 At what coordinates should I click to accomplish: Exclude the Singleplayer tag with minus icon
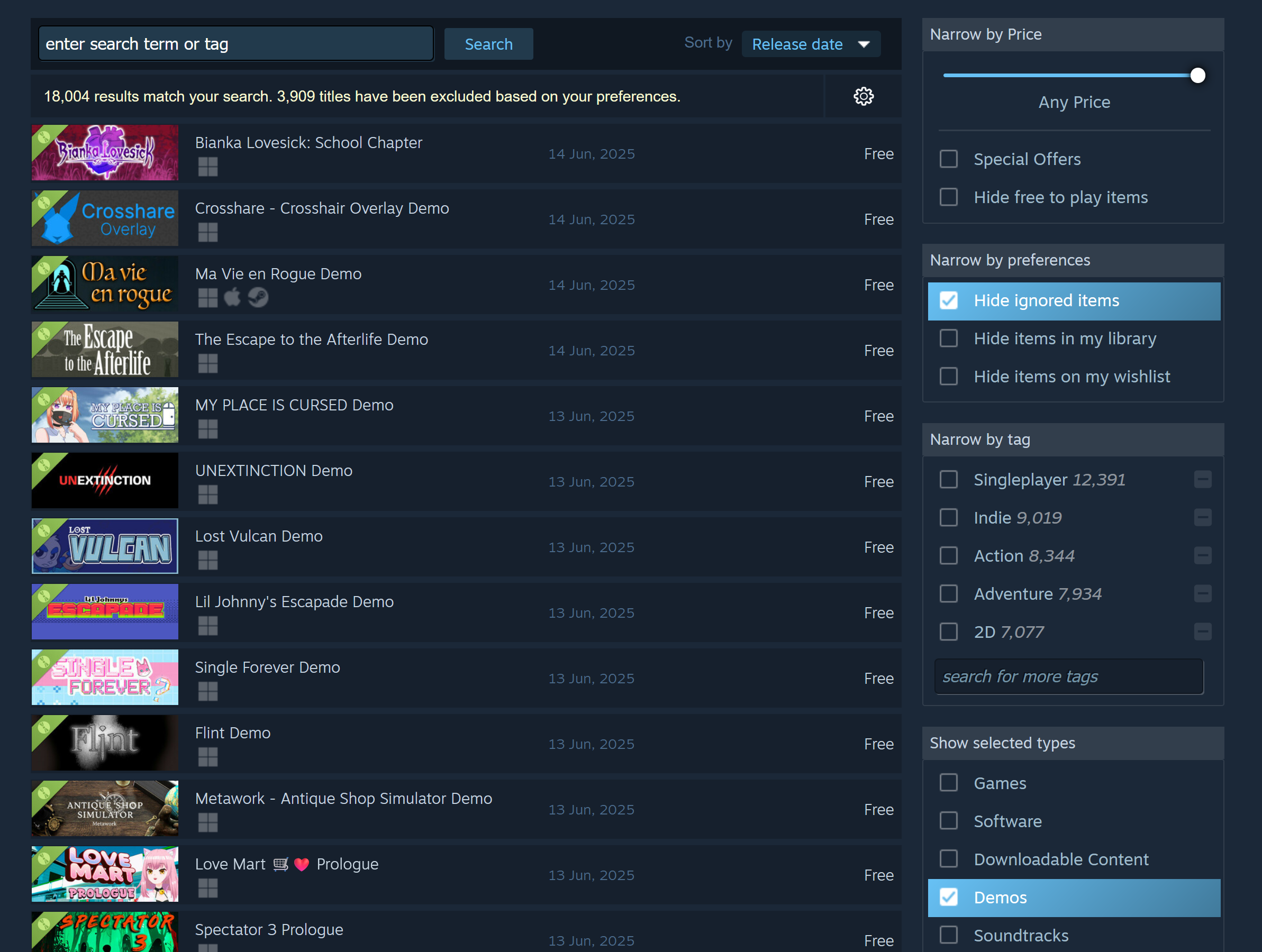(1203, 480)
